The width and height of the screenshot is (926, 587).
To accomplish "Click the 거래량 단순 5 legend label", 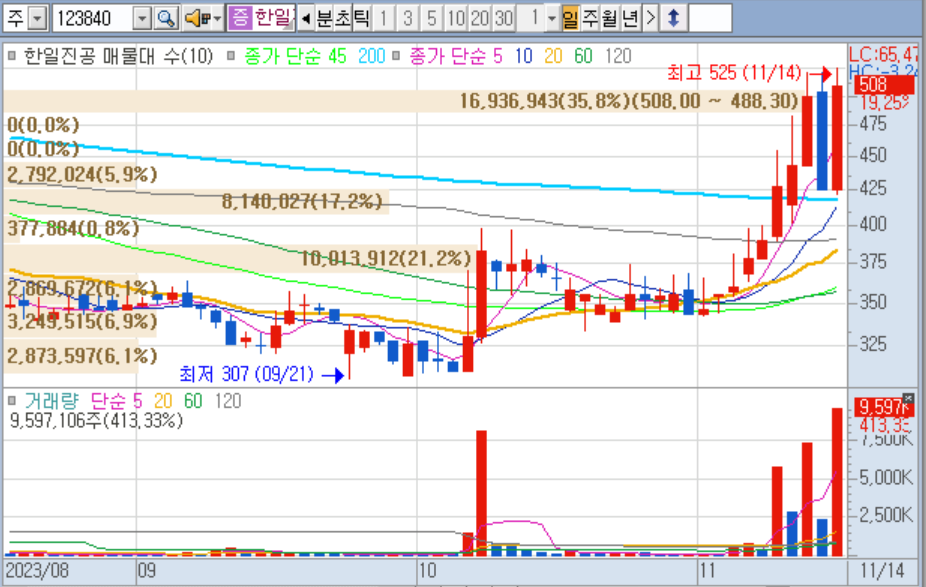I will [x=83, y=401].
